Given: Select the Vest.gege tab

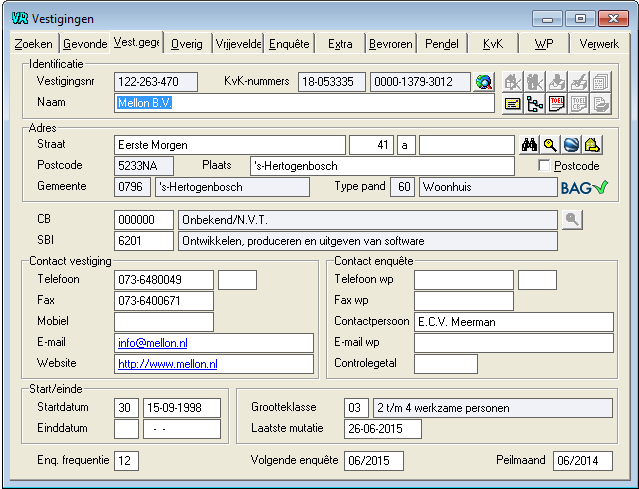Looking at the screenshot, I should tap(136, 42).
